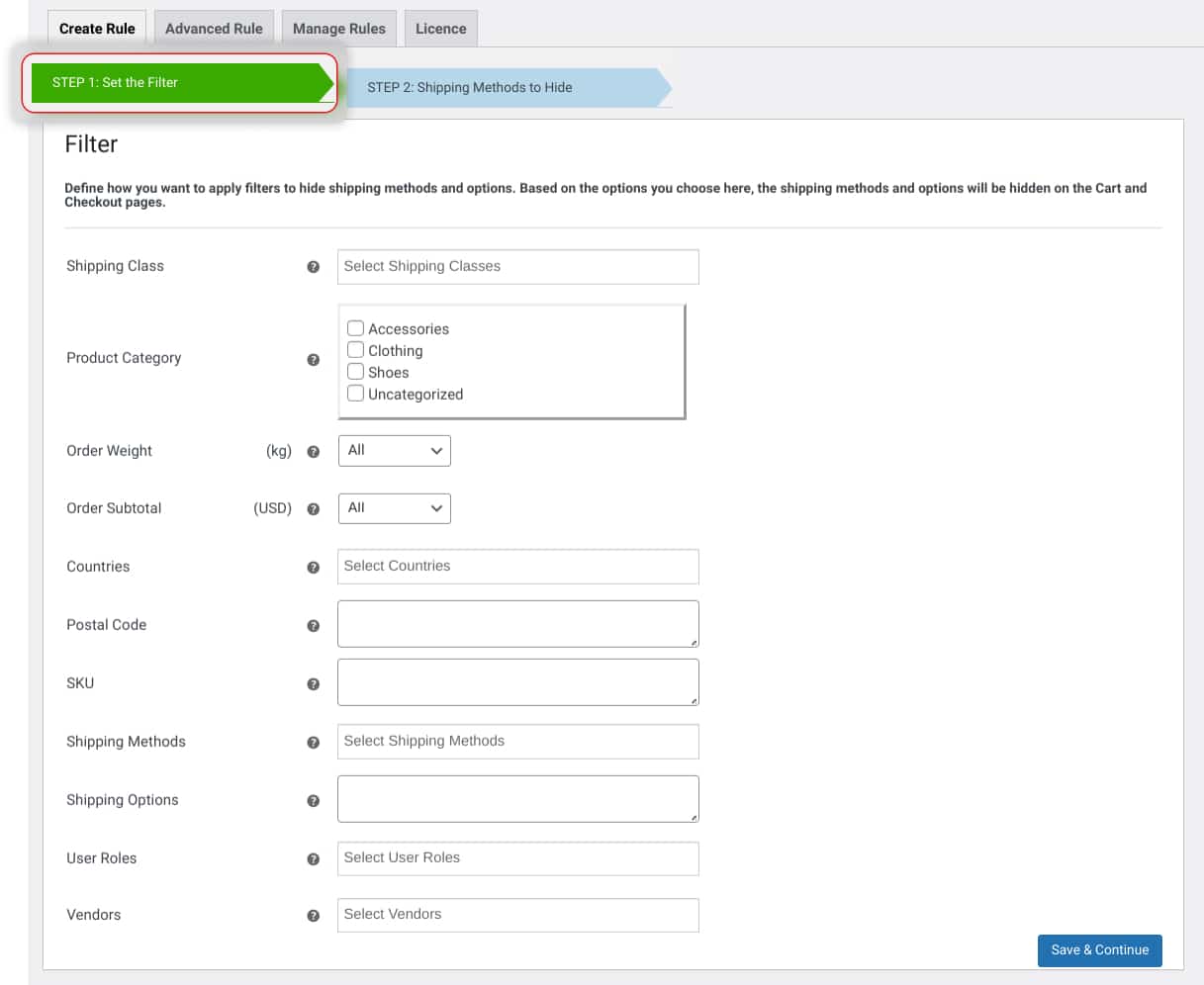Screen dimensions: 1204x985
Task: Open Select Shipping Methods field
Action: point(518,742)
